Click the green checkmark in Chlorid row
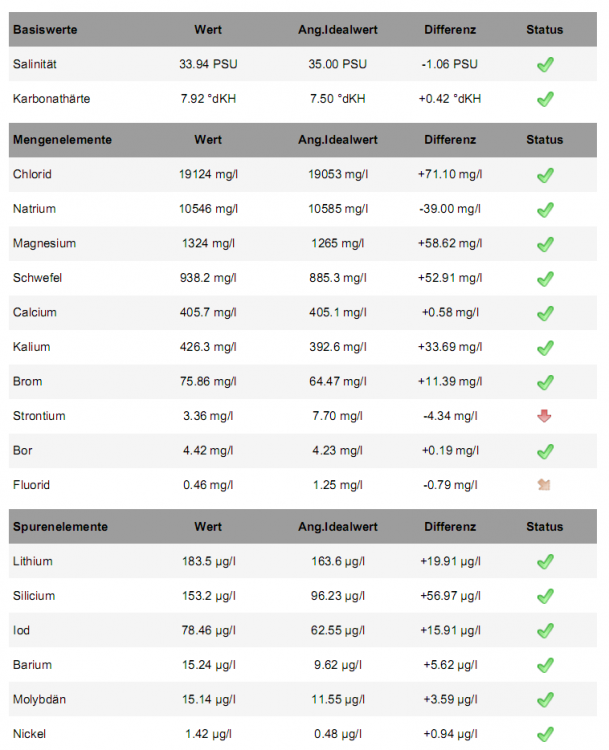This screenshot has height=750, width=609. (545, 175)
